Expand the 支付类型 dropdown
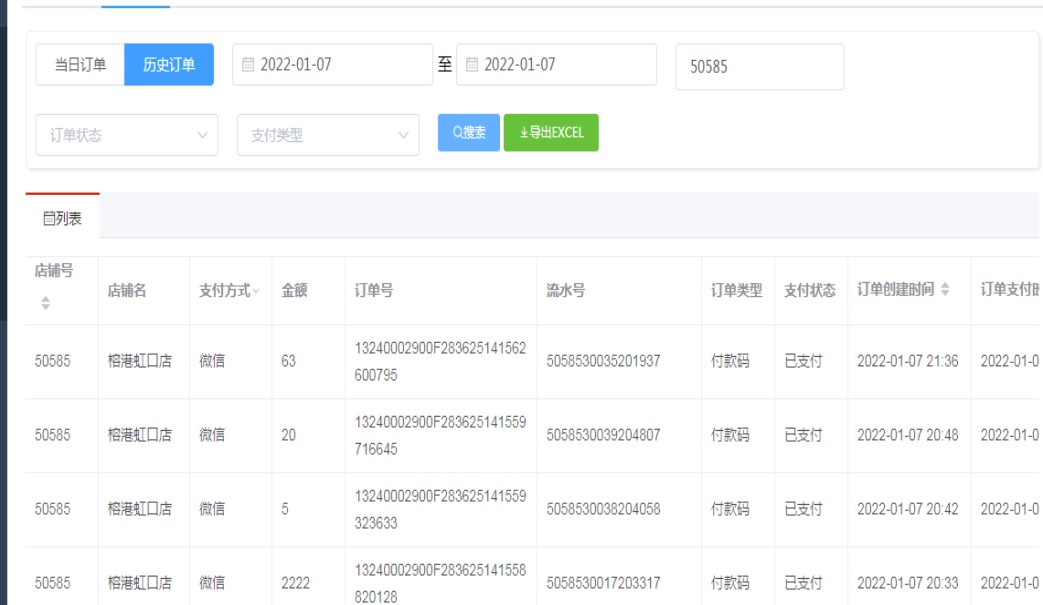Viewport: 1043px width, 605px height. click(328, 135)
